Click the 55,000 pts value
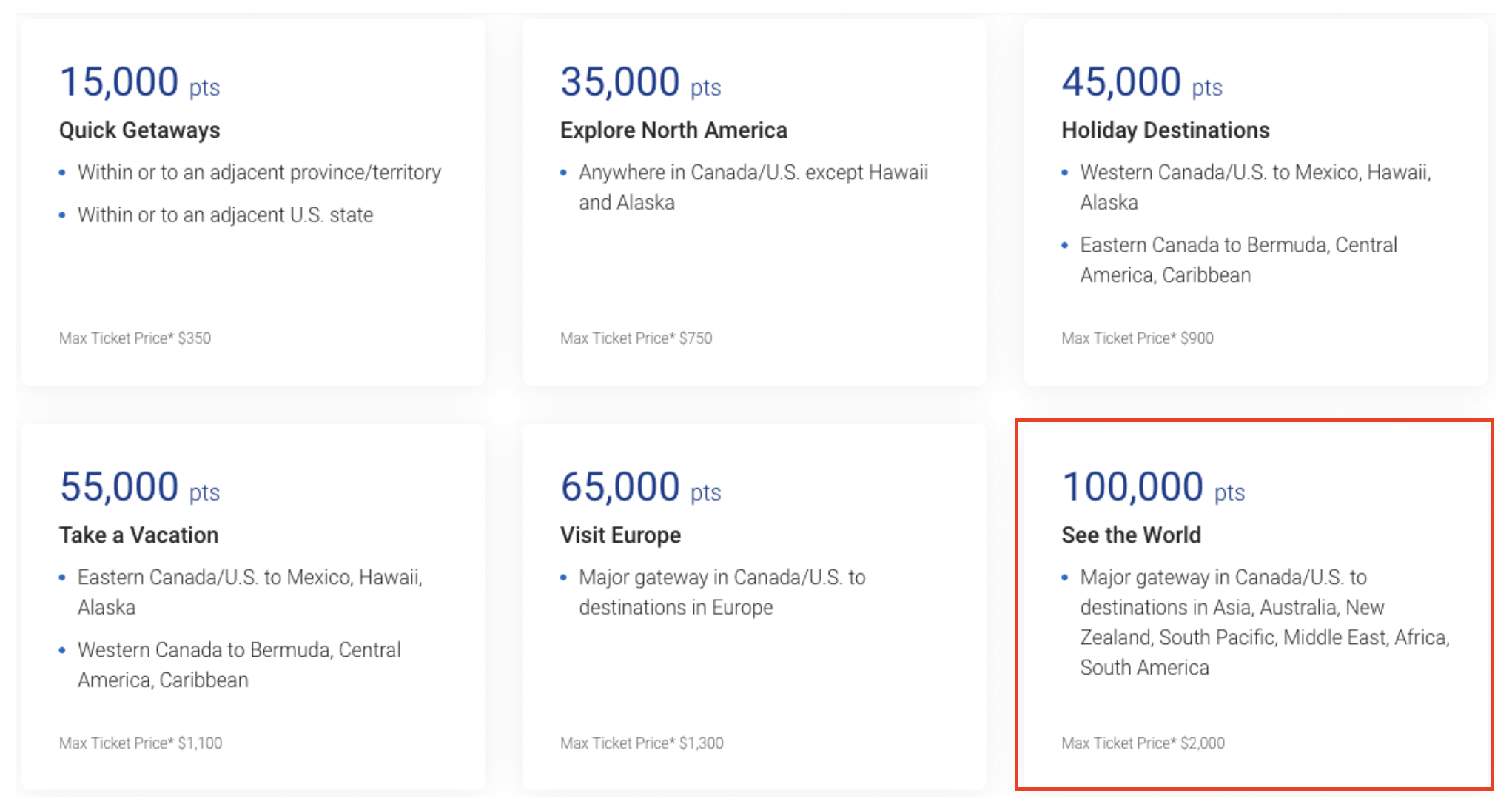1512x810 pixels. click(139, 487)
